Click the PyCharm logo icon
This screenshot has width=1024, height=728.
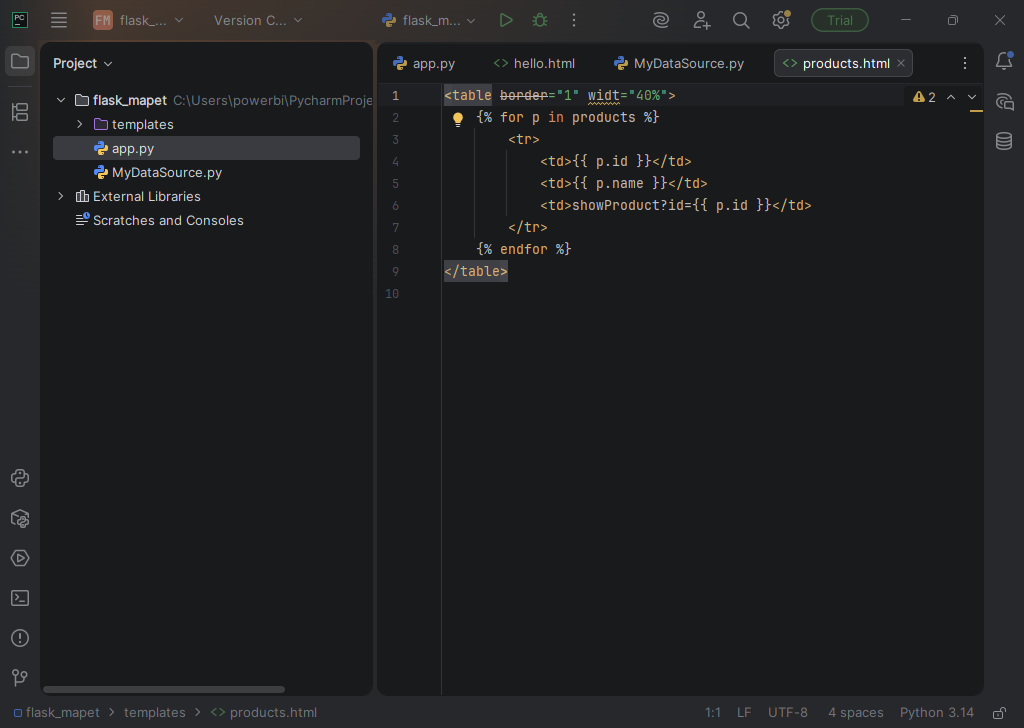(20, 20)
